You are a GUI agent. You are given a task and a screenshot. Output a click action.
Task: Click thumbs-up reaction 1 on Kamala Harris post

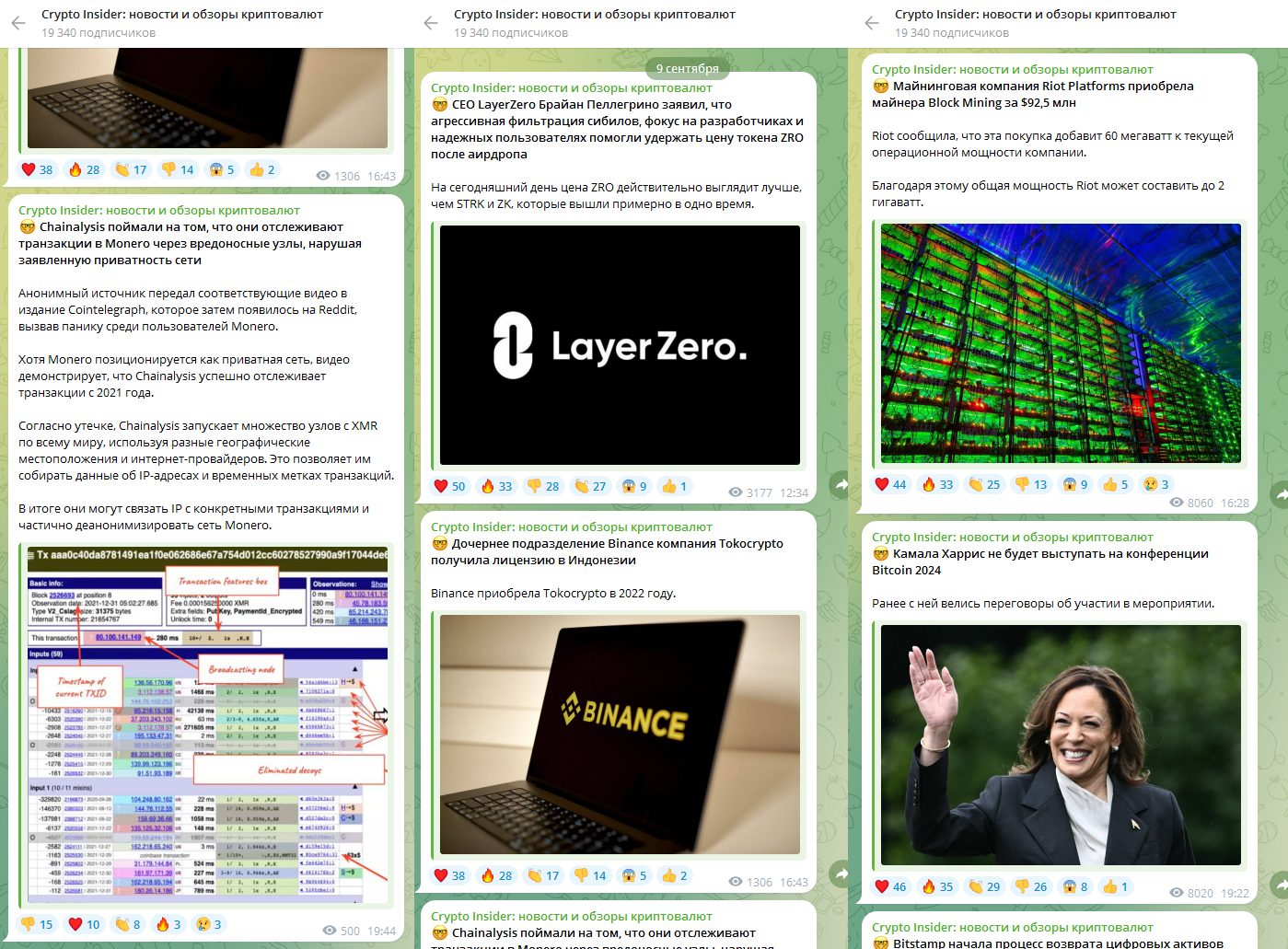[1117, 886]
